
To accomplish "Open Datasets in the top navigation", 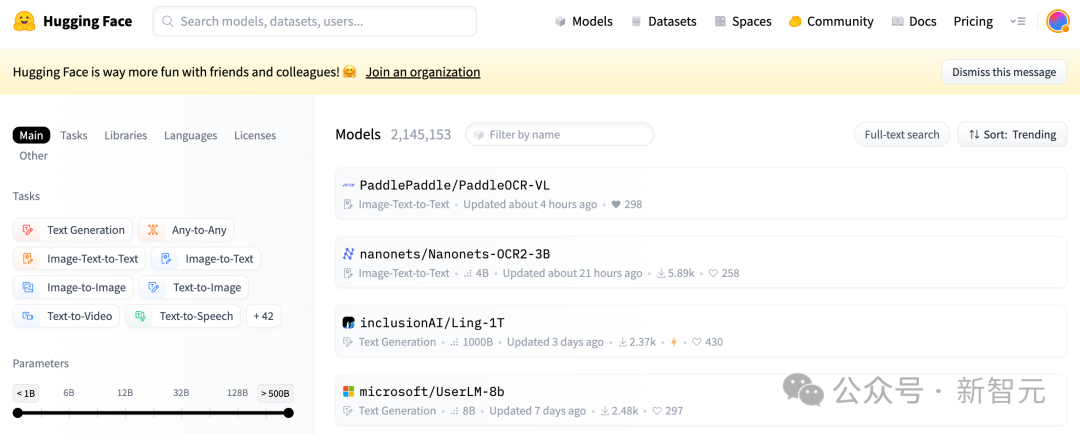I will pos(663,21).
